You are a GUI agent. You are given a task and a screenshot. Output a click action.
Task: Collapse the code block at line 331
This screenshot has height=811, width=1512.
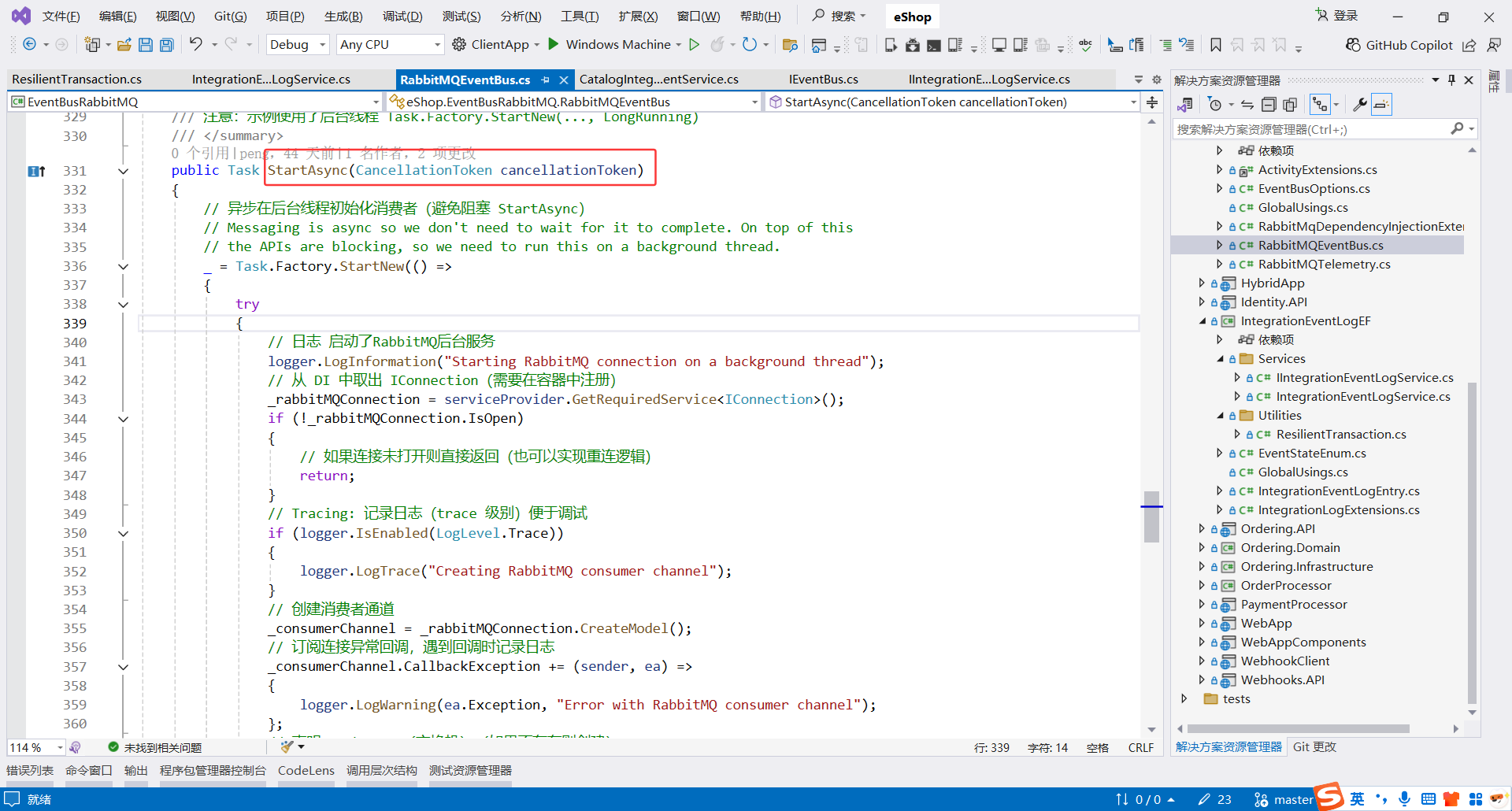click(123, 171)
